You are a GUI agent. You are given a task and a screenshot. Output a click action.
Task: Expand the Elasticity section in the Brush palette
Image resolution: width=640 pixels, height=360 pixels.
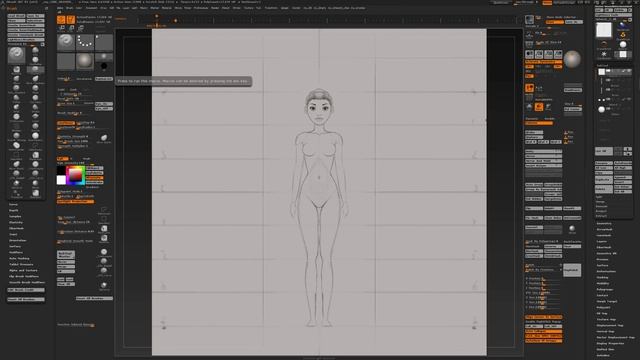pyautogui.click(x=16, y=222)
